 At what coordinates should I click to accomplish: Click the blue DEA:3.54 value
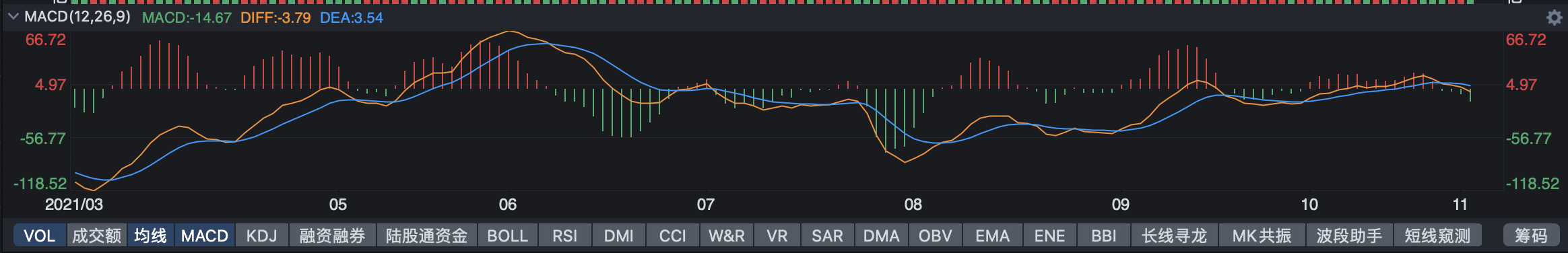click(352, 18)
